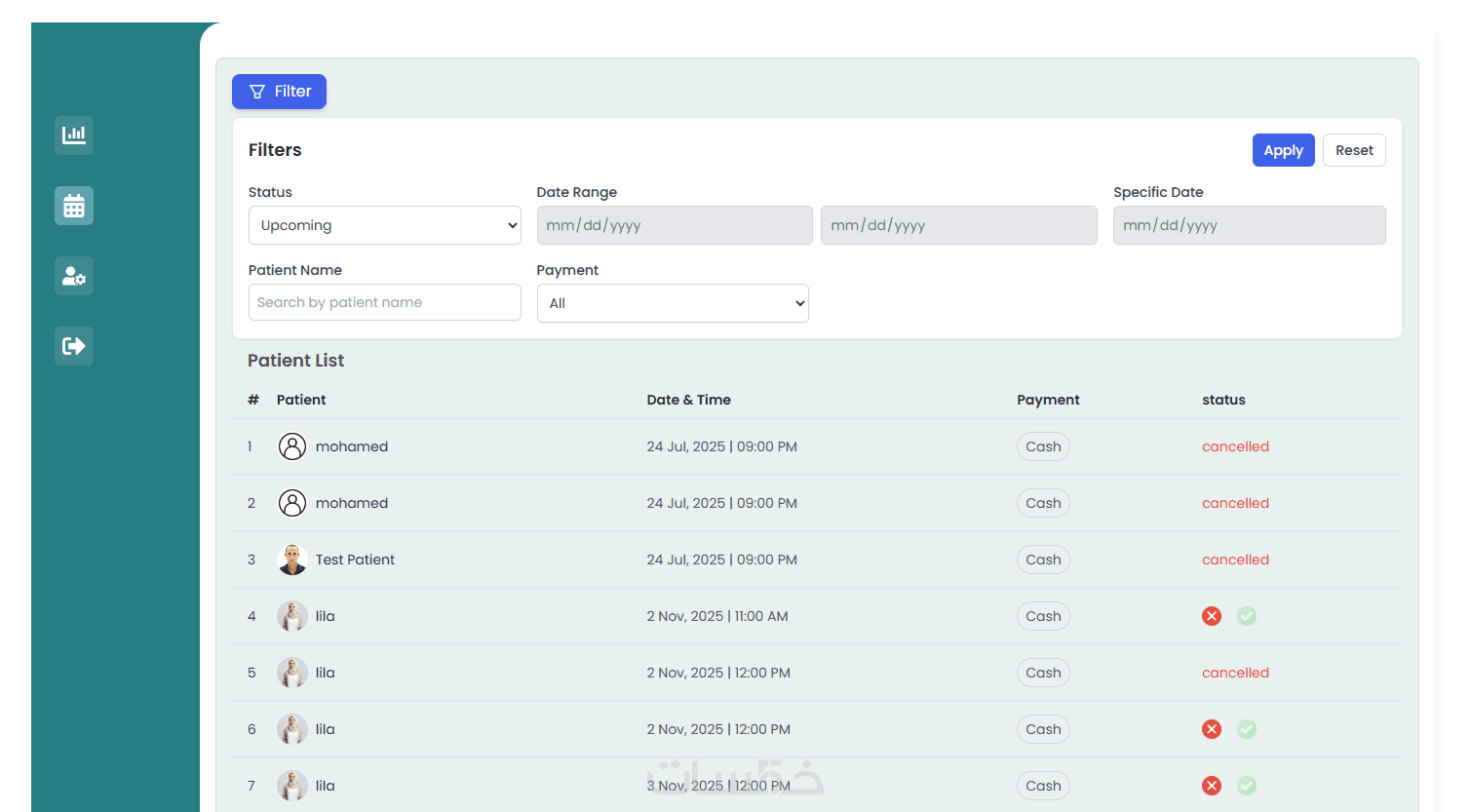Viewport: 1471px width, 812px height.
Task: Click the red cancel icon in row 6
Action: pos(1212,729)
